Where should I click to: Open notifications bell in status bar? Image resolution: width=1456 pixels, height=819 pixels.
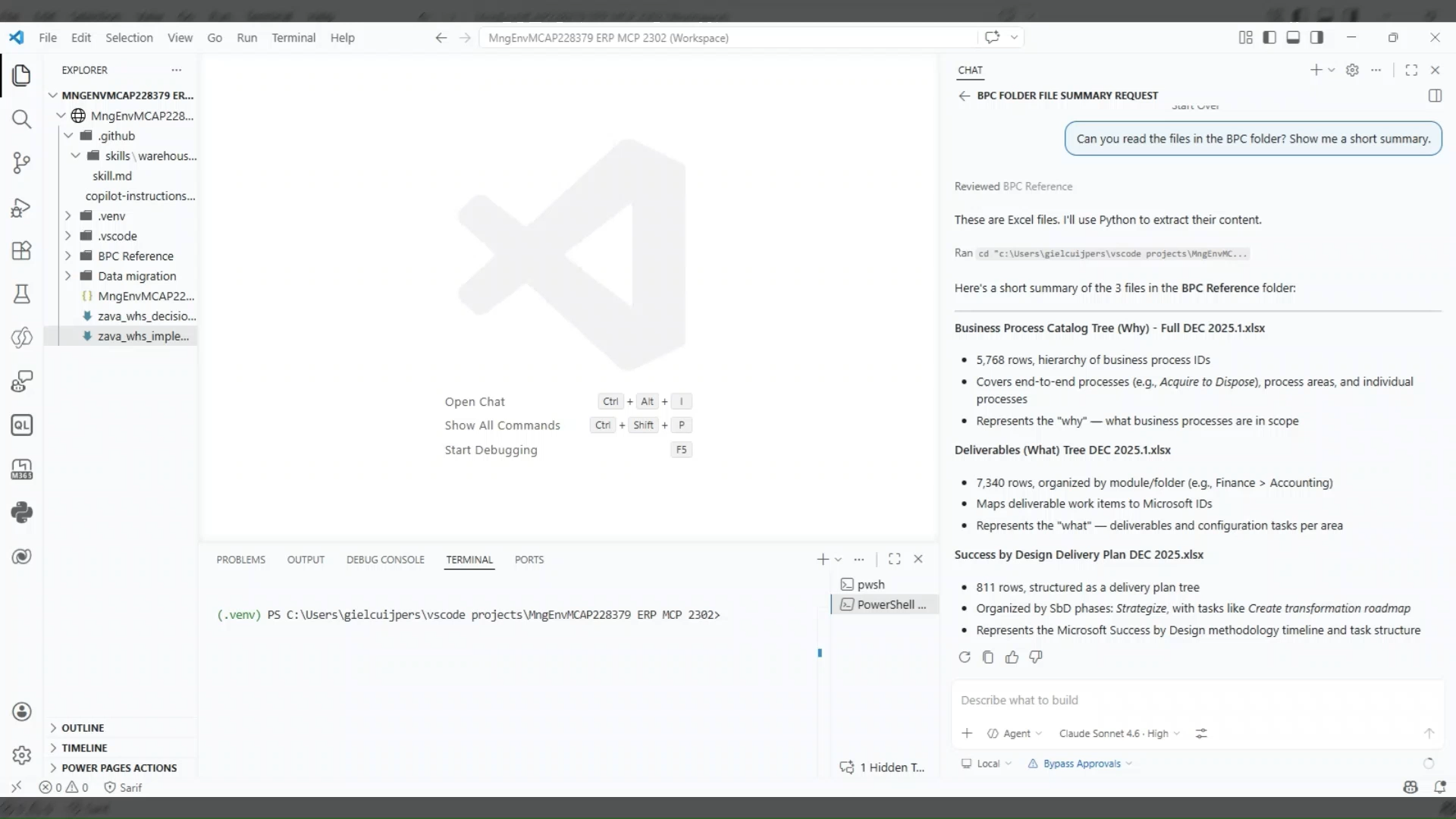click(1440, 787)
